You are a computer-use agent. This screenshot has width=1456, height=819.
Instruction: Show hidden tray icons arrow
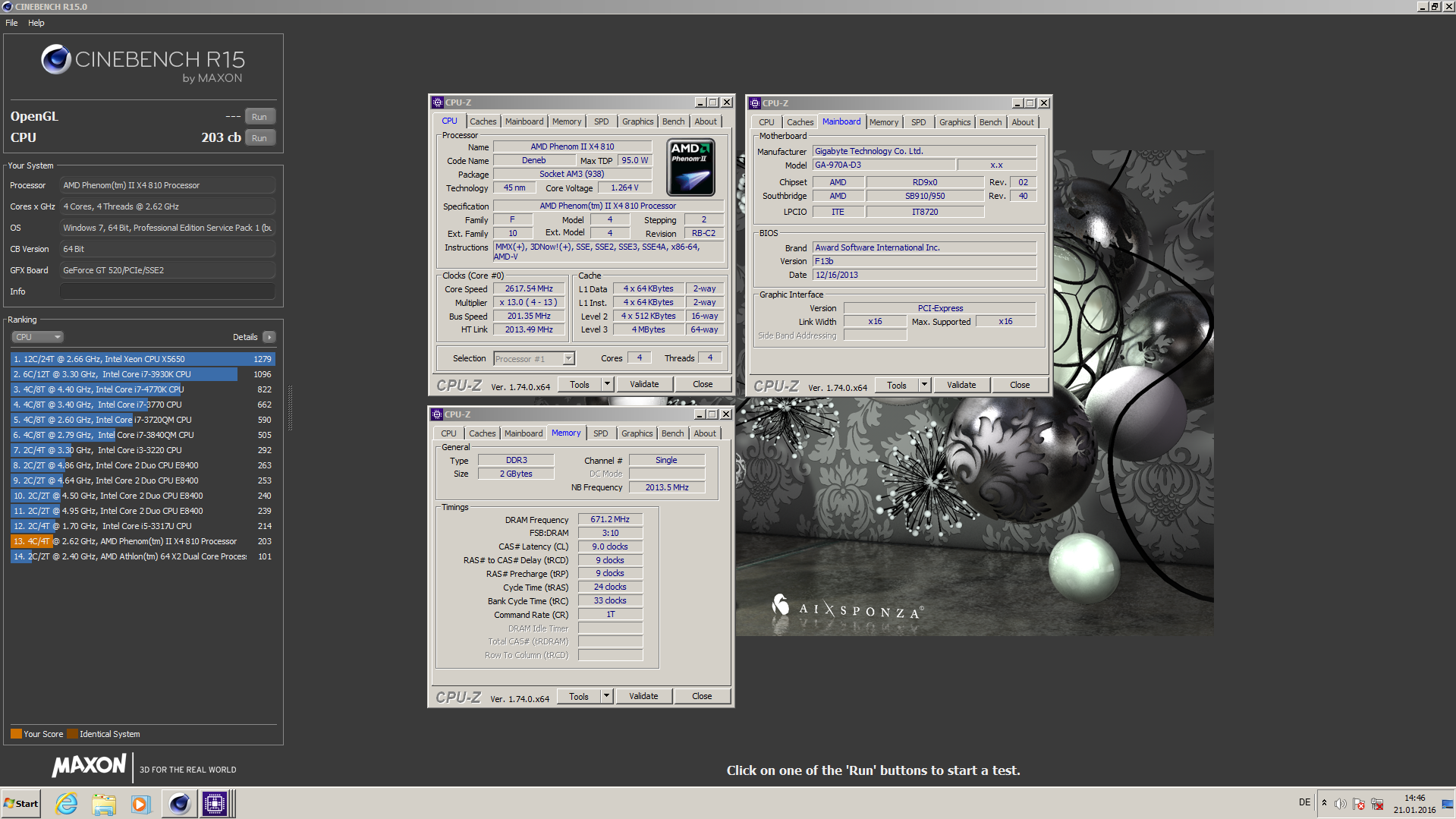(1324, 803)
